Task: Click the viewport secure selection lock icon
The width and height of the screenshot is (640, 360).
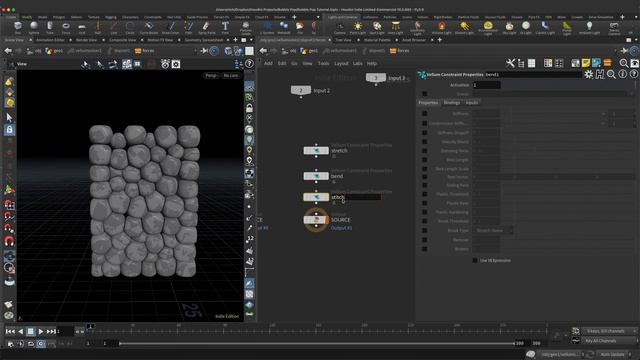Action: tap(9, 130)
